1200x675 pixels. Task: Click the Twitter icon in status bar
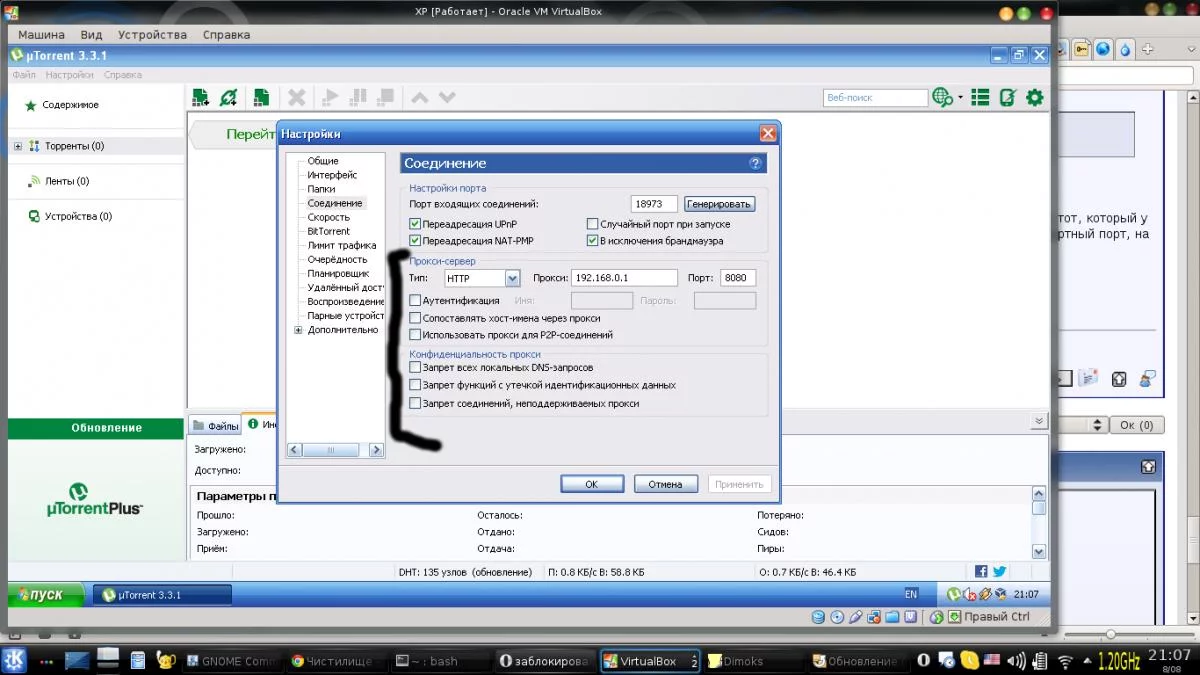coord(999,571)
